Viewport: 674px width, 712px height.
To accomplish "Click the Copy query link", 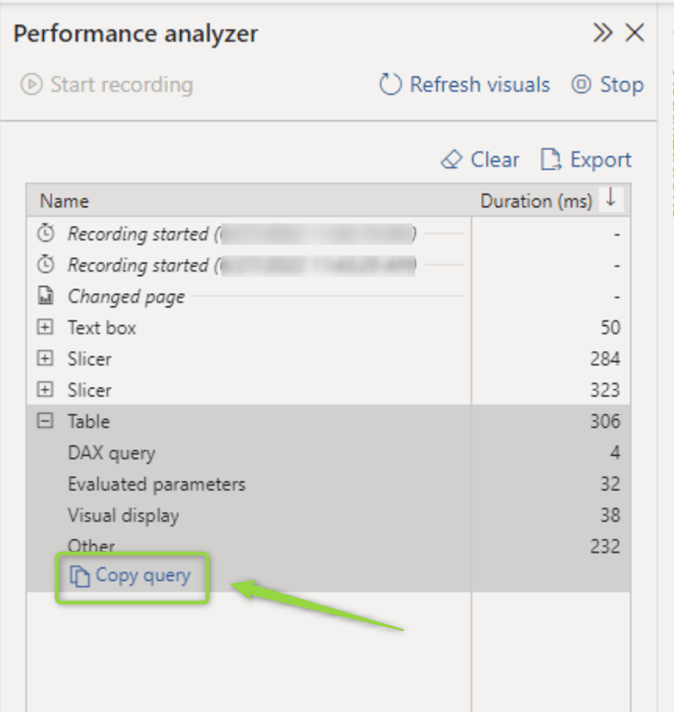I will pyautogui.click(x=142, y=576).
